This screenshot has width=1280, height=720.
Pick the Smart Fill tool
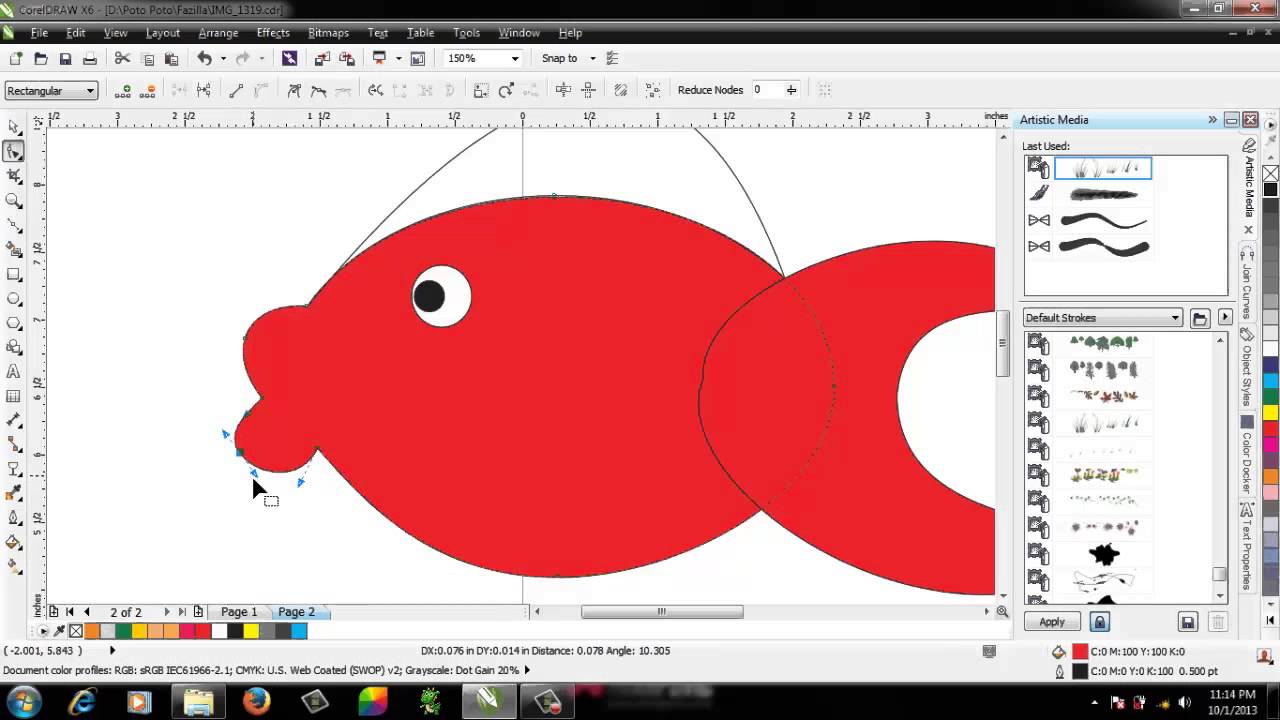pos(14,250)
